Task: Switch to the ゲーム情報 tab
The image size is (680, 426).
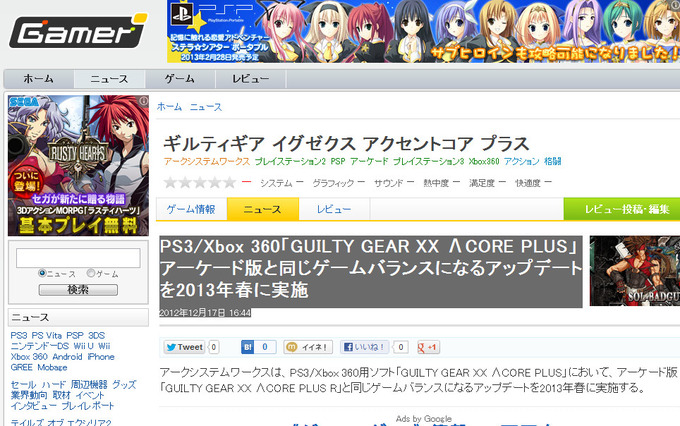Action: tap(191, 209)
